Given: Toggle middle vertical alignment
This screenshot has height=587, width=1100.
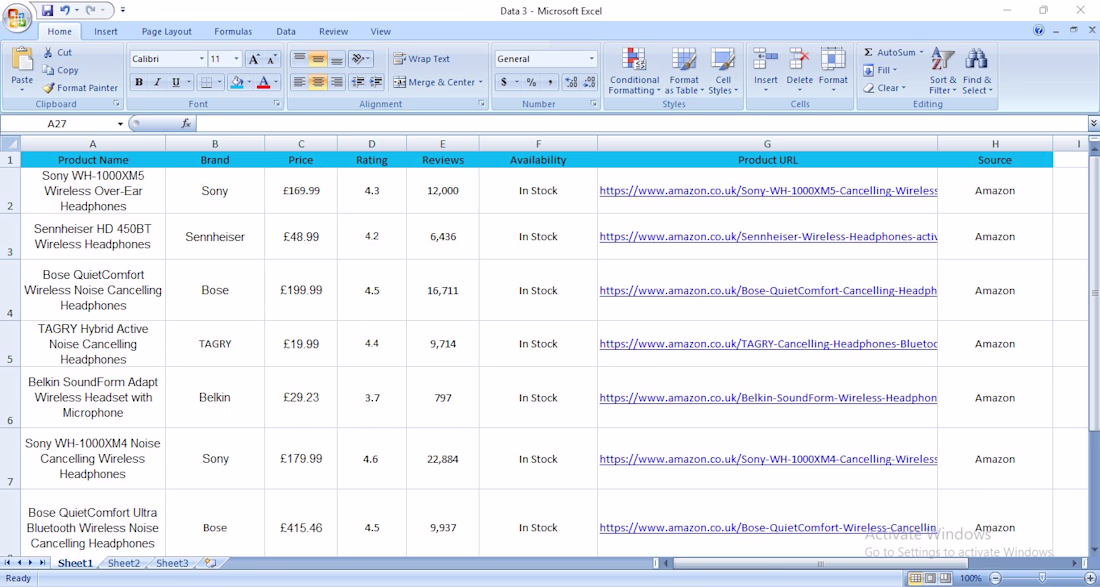Looking at the screenshot, I should click(318, 59).
